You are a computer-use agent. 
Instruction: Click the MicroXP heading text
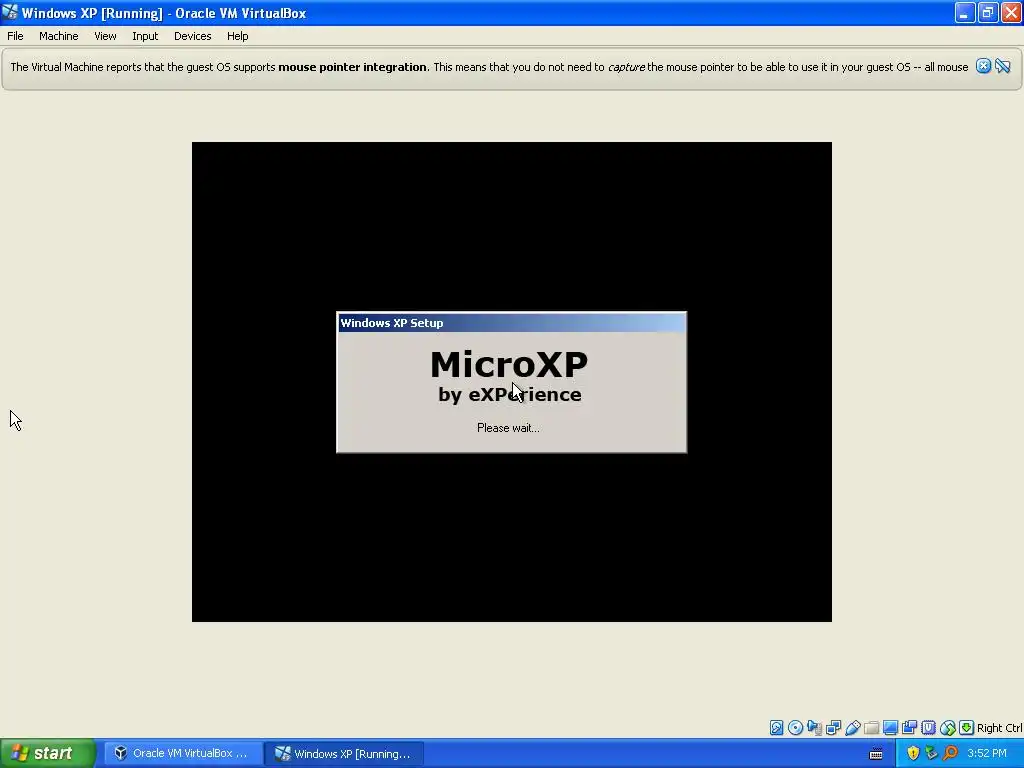[509, 364]
